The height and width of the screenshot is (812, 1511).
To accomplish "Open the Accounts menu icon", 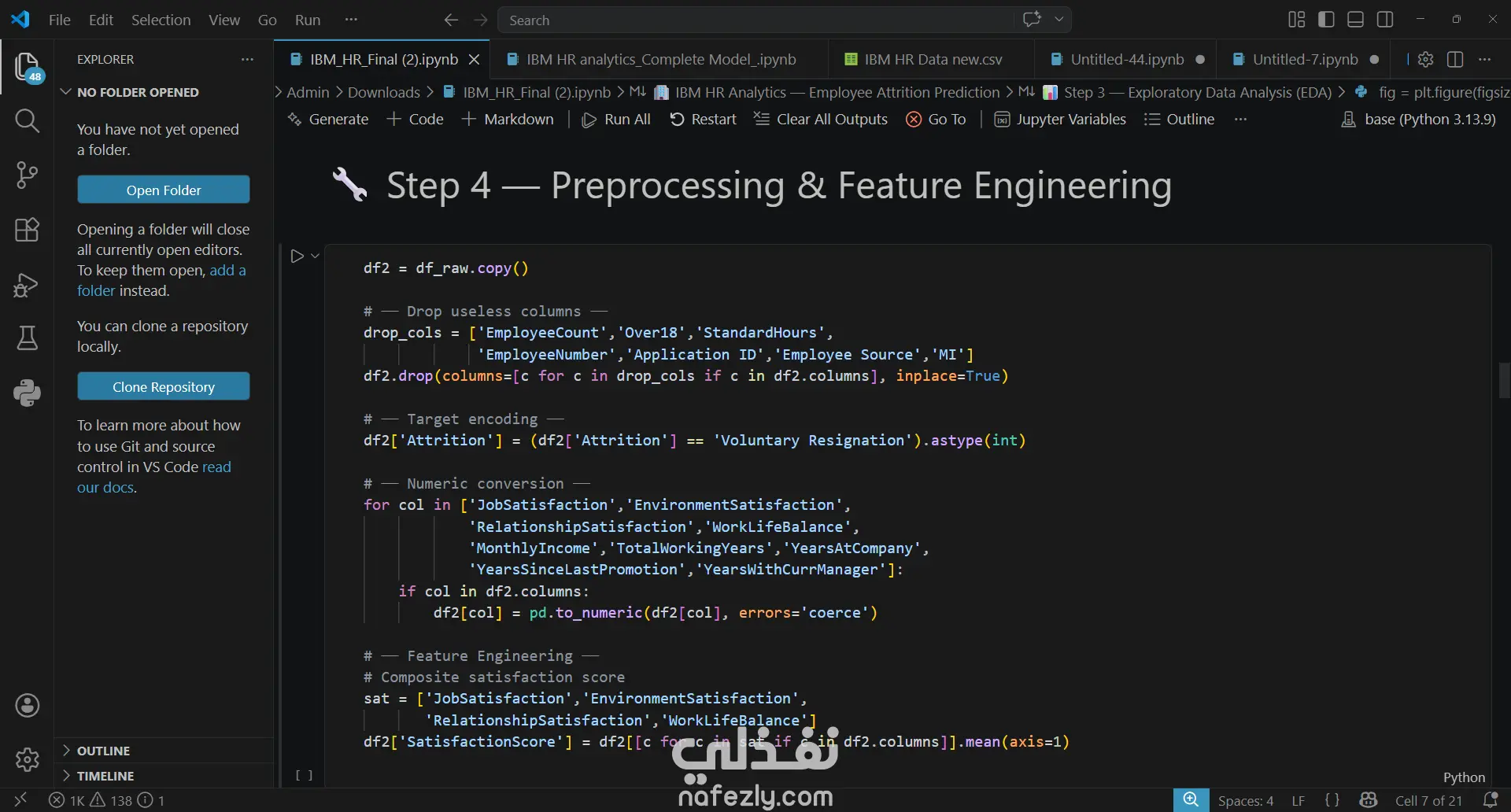I will [x=27, y=706].
